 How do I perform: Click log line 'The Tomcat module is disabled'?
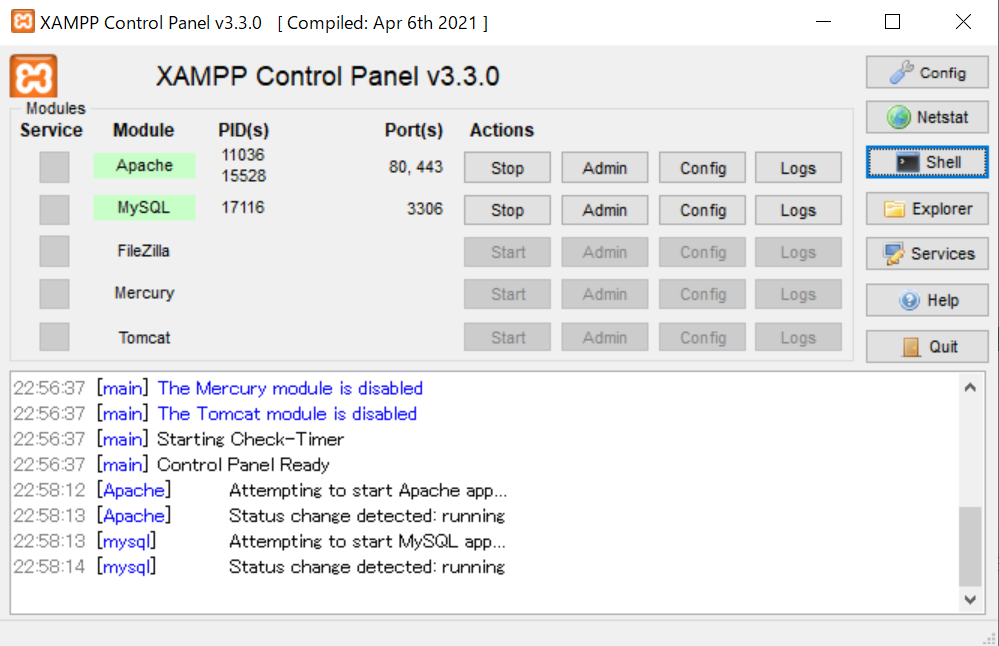tap(287, 413)
